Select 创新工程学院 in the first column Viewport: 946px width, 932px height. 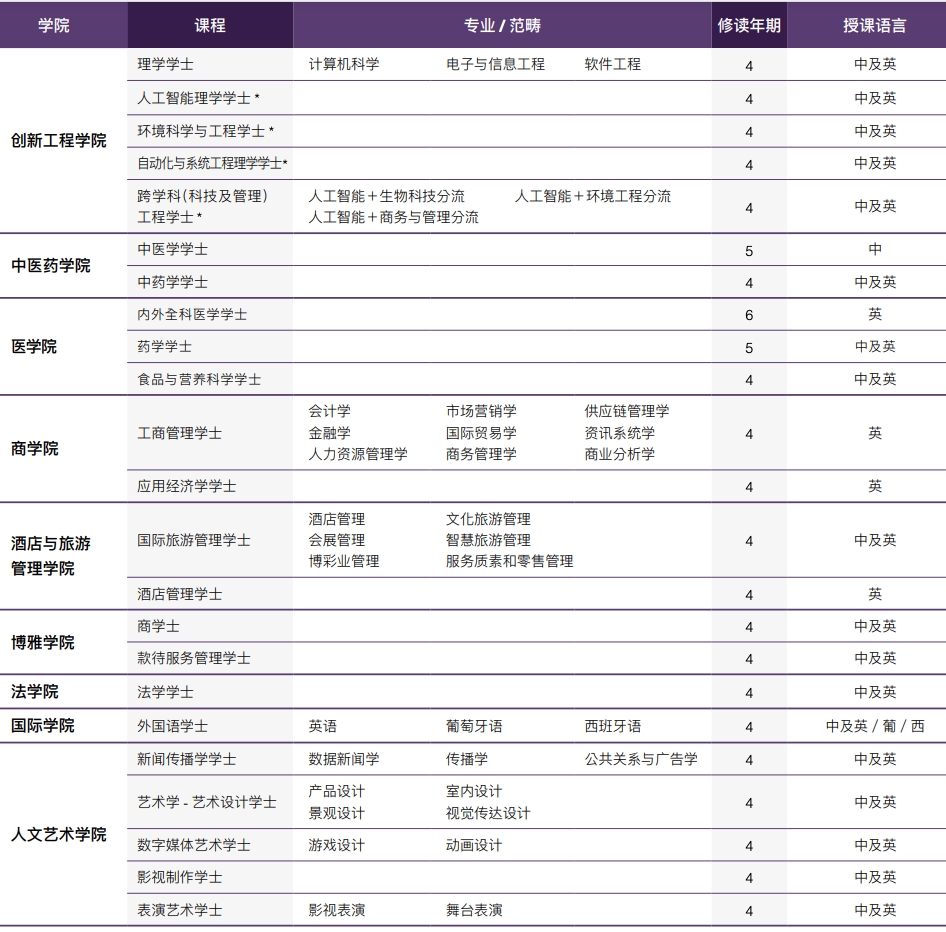point(60,140)
